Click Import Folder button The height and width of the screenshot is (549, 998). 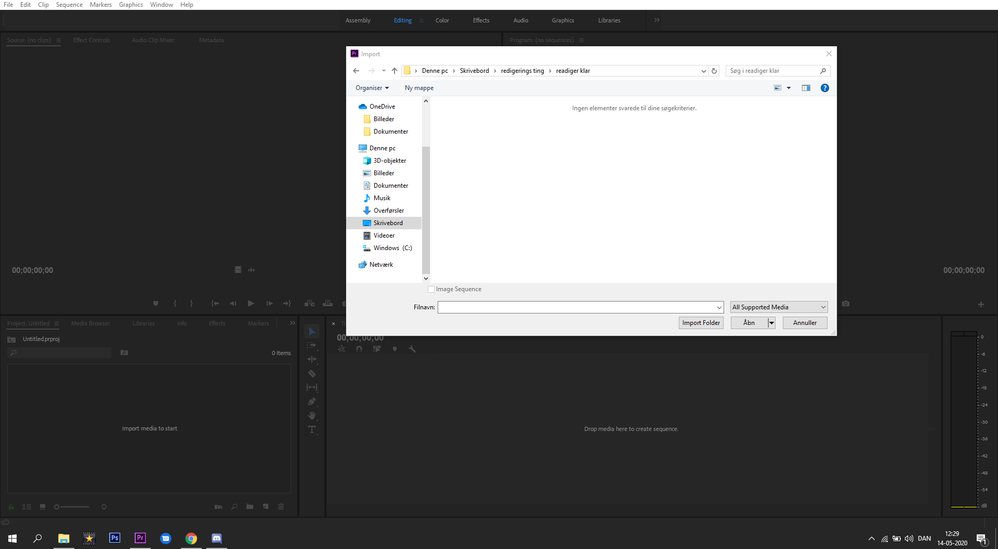[701, 323]
